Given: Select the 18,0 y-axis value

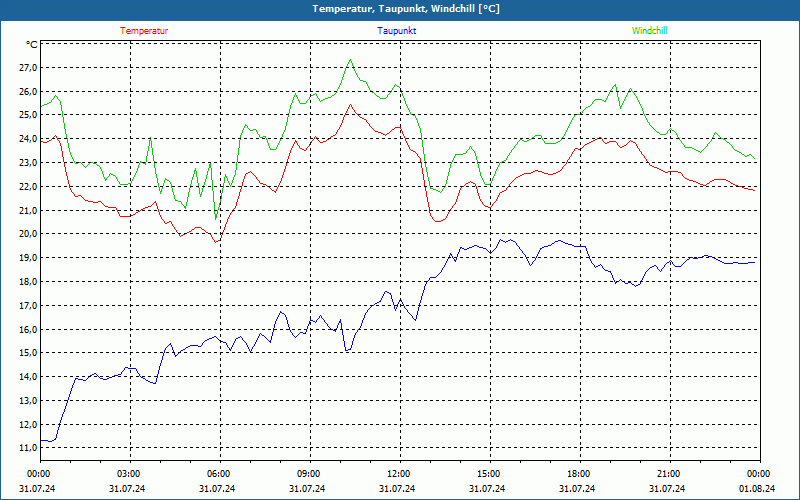Looking at the screenshot, I should click(28, 282).
